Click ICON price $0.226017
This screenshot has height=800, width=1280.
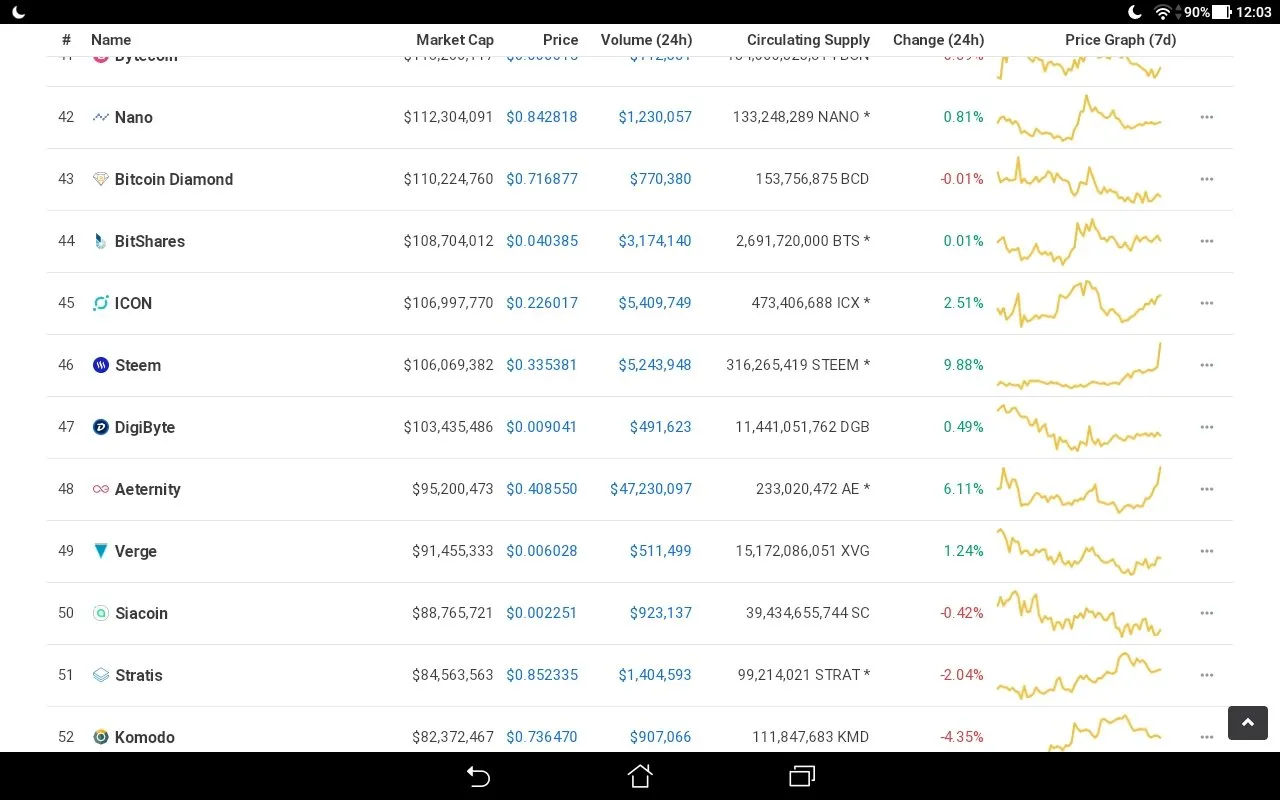[x=542, y=303]
